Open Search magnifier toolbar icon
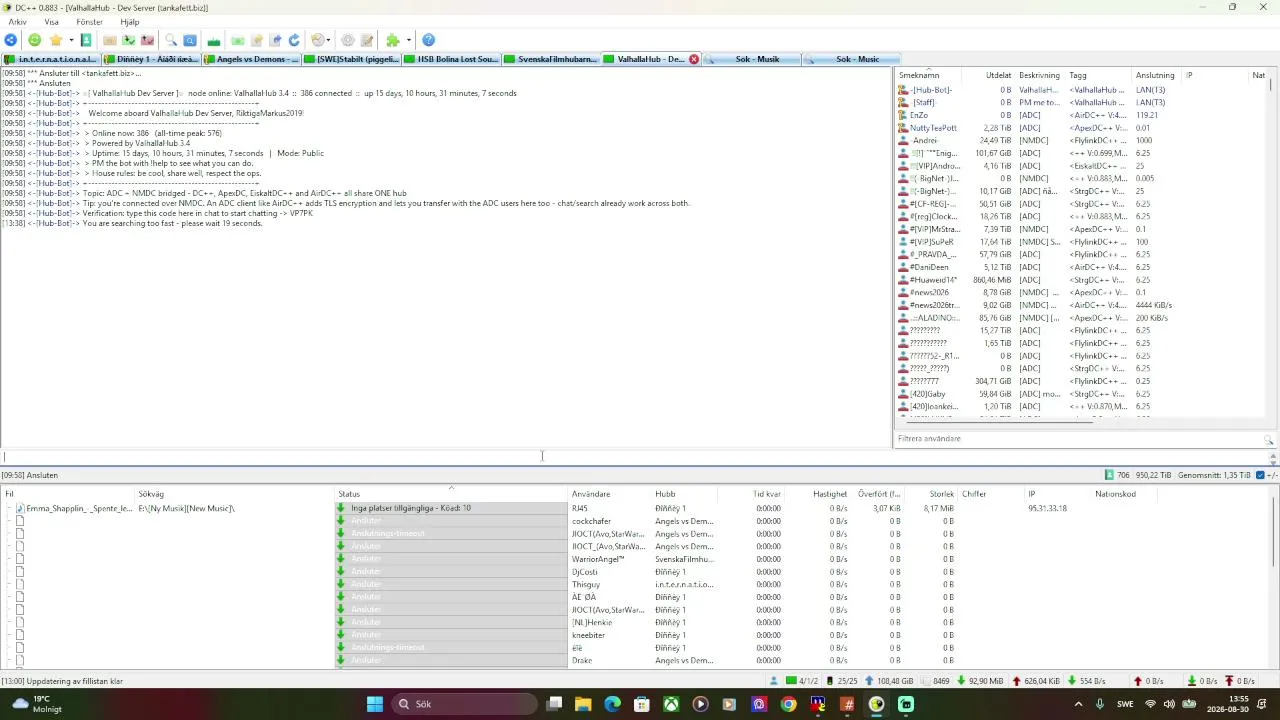Image resolution: width=1280 pixels, height=720 pixels. point(171,40)
